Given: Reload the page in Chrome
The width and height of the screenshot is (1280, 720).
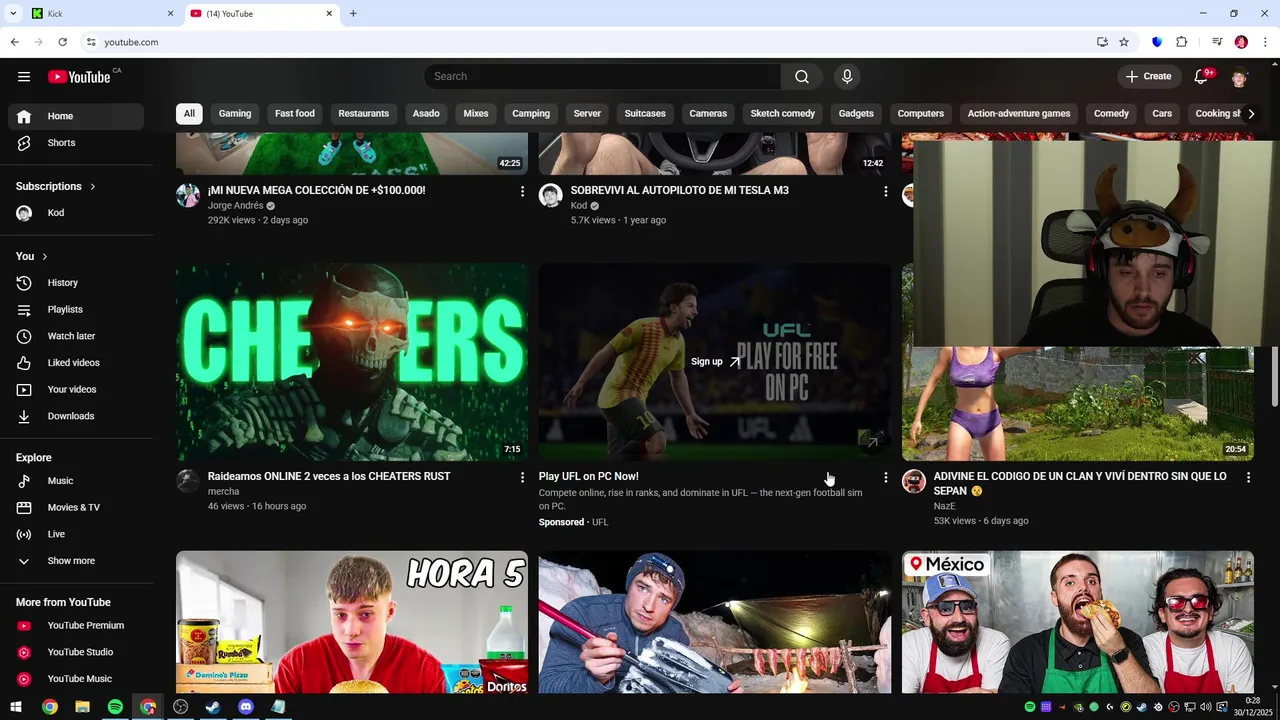Looking at the screenshot, I should point(62,42).
